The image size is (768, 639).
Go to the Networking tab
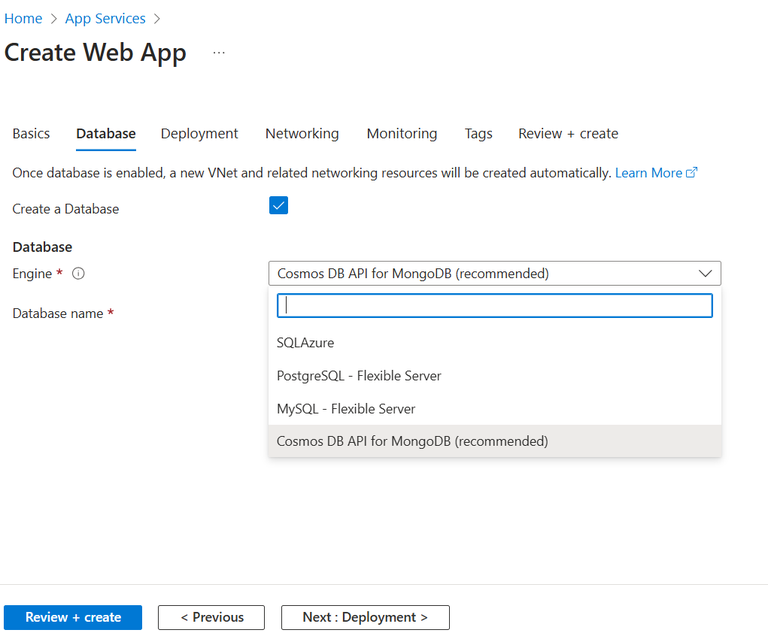point(302,133)
